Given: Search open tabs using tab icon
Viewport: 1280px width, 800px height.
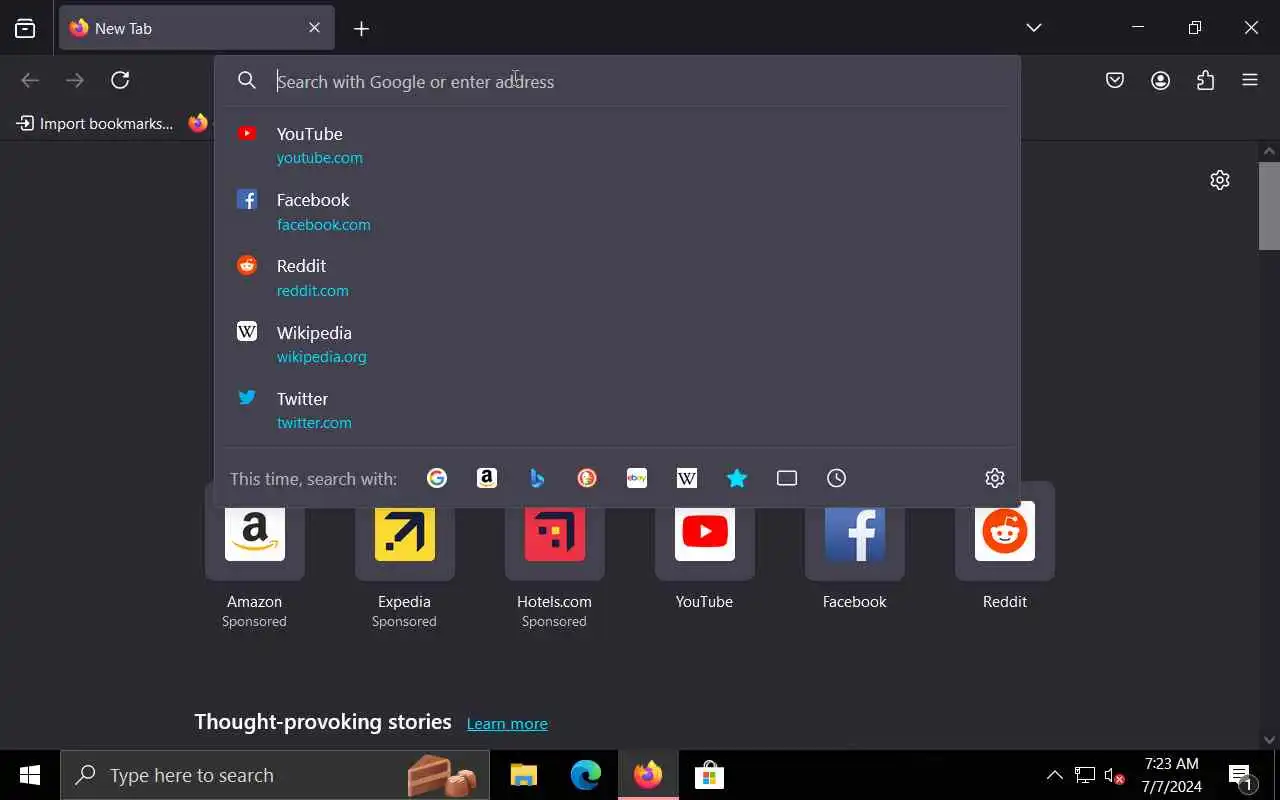Looking at the screenshot, I should point(787,478).
